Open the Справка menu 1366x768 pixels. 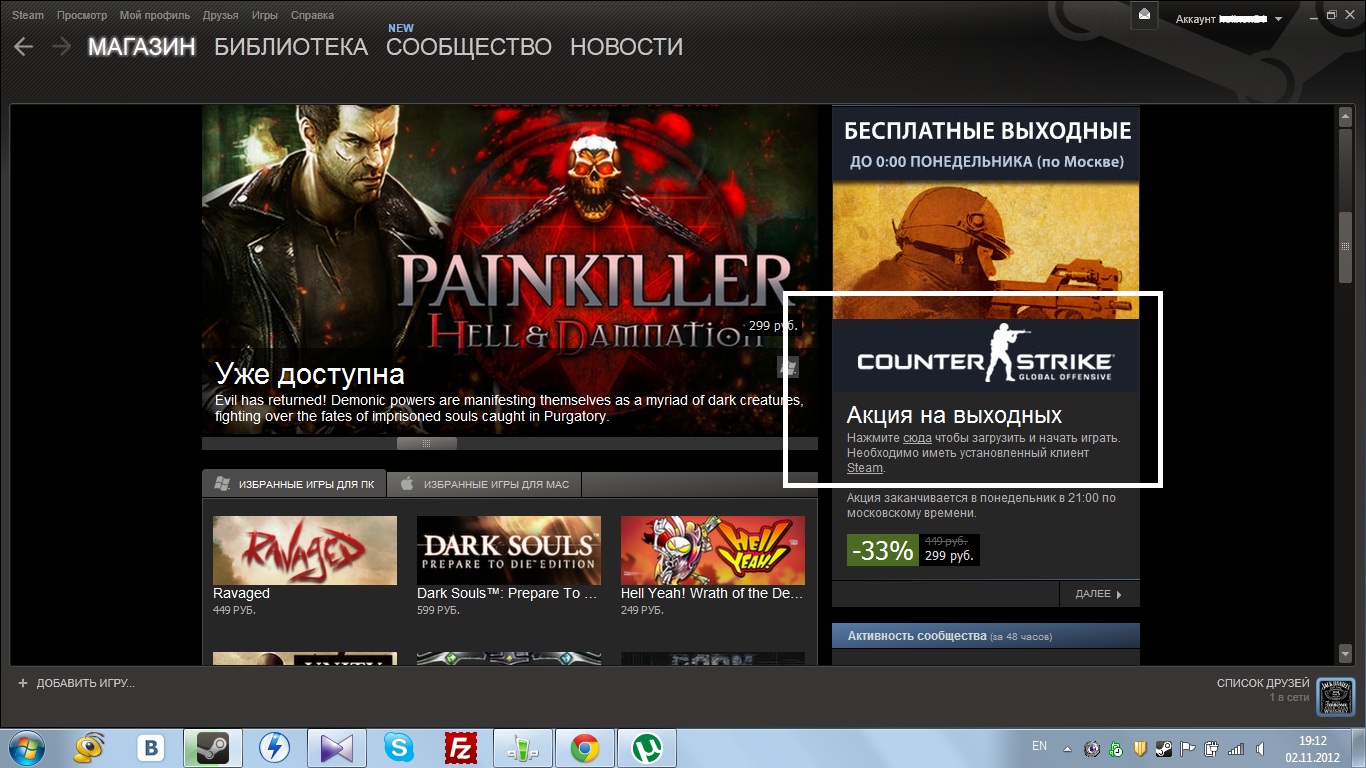click(312, 15)
